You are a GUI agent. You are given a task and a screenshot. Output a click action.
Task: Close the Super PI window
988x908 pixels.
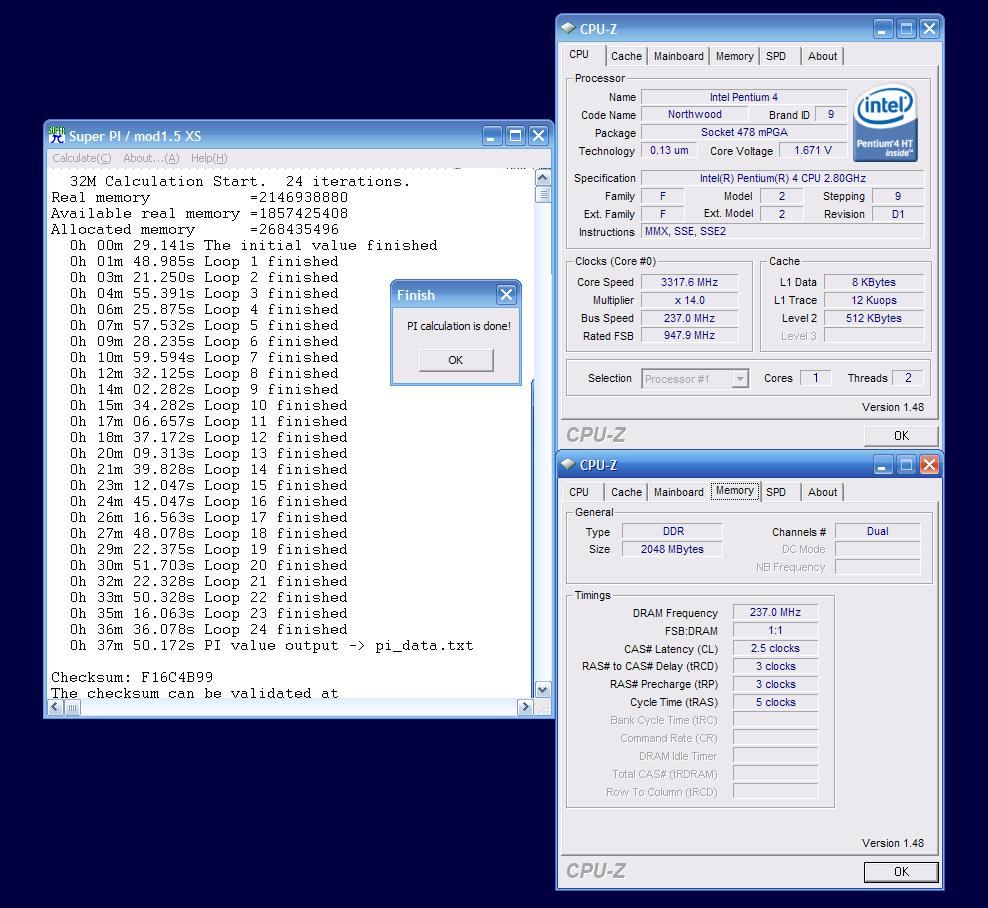(537, 135)
